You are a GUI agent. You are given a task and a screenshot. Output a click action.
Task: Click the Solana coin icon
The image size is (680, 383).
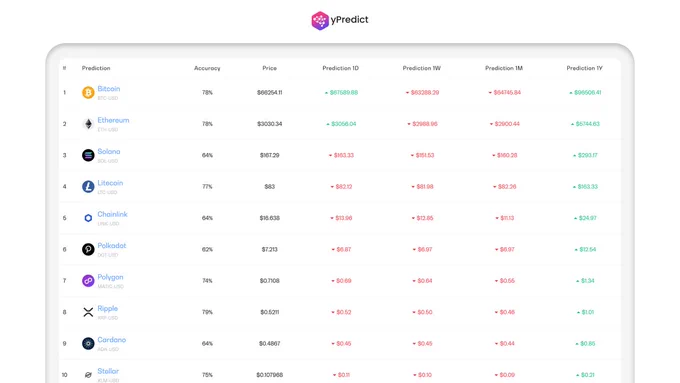point(88,155)
